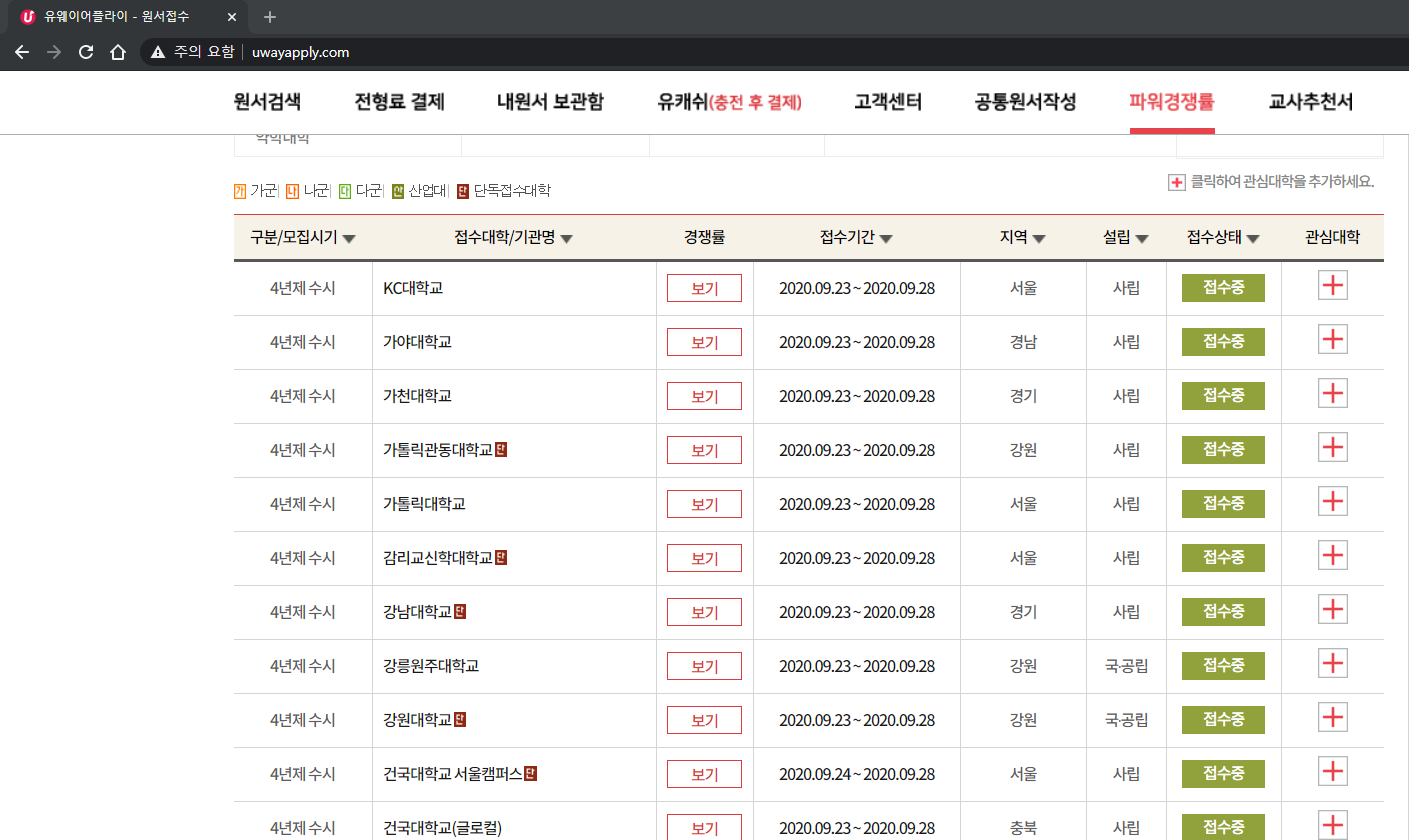Go to 공통원서작성 menu
Screen dimensions: 1409x840
tap(1025, 102)
